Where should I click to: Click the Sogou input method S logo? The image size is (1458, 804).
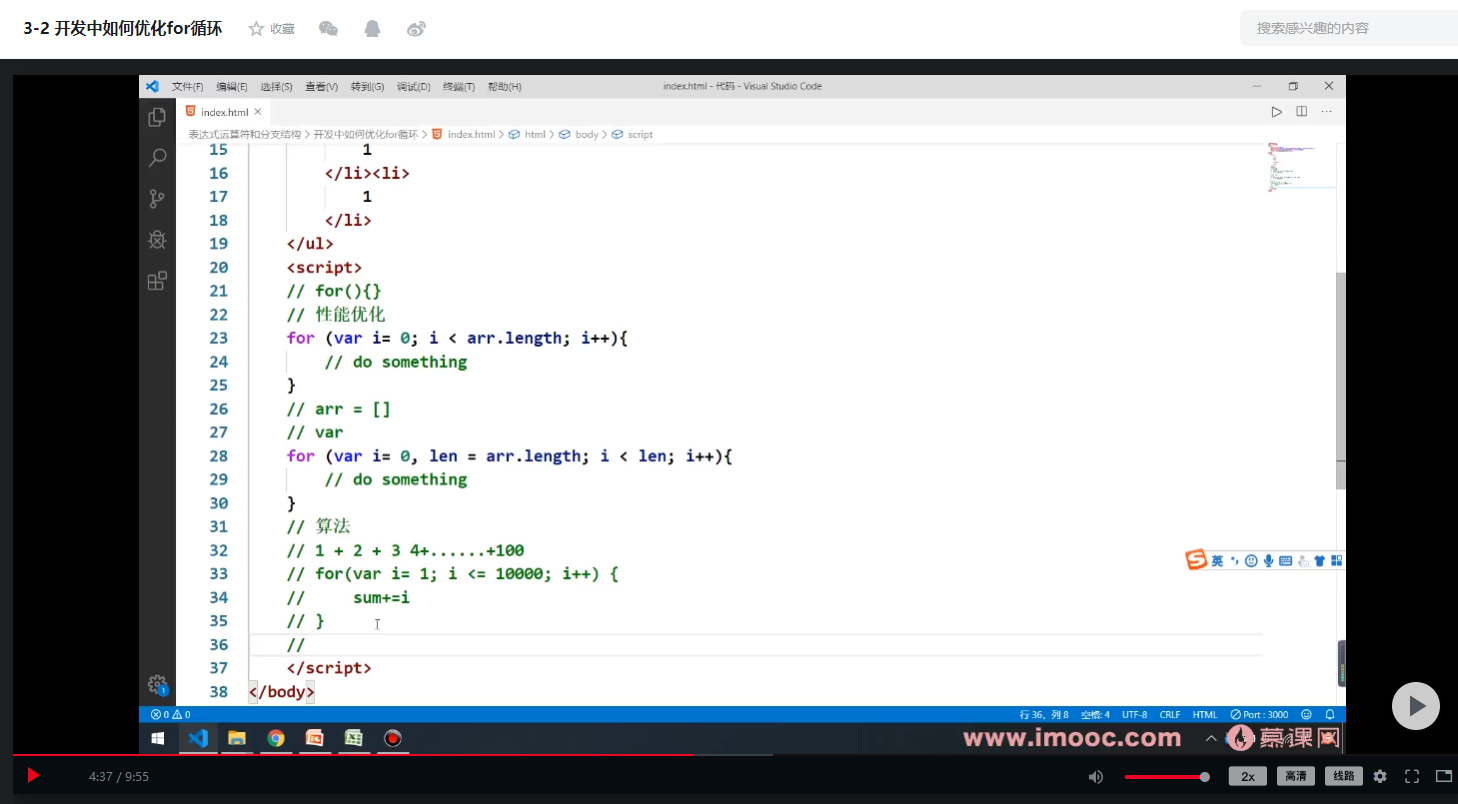(x=1196, y=560)
